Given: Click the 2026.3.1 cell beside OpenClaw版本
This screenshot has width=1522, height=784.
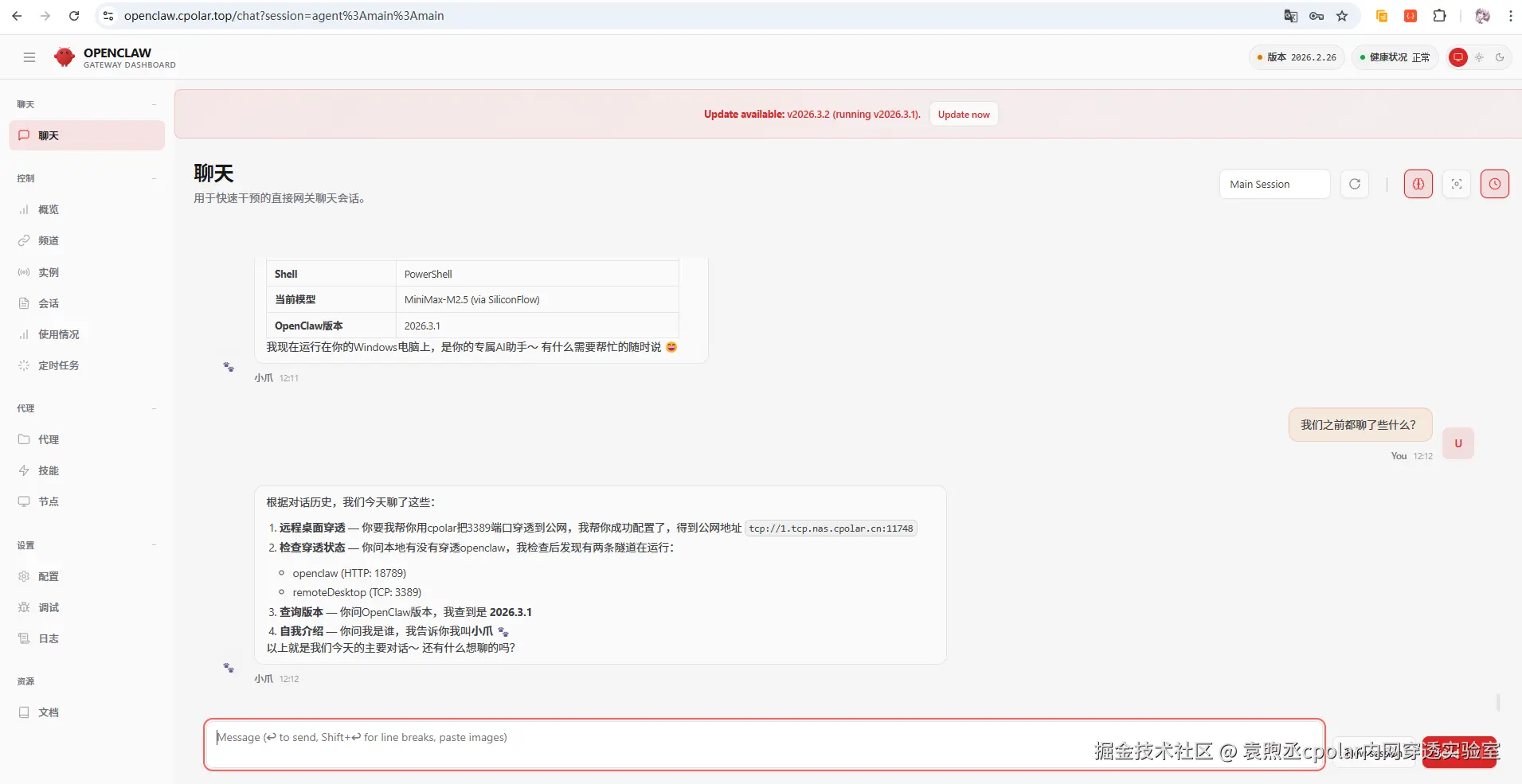Looking at the screenshot, I should [x=538, y=326].
